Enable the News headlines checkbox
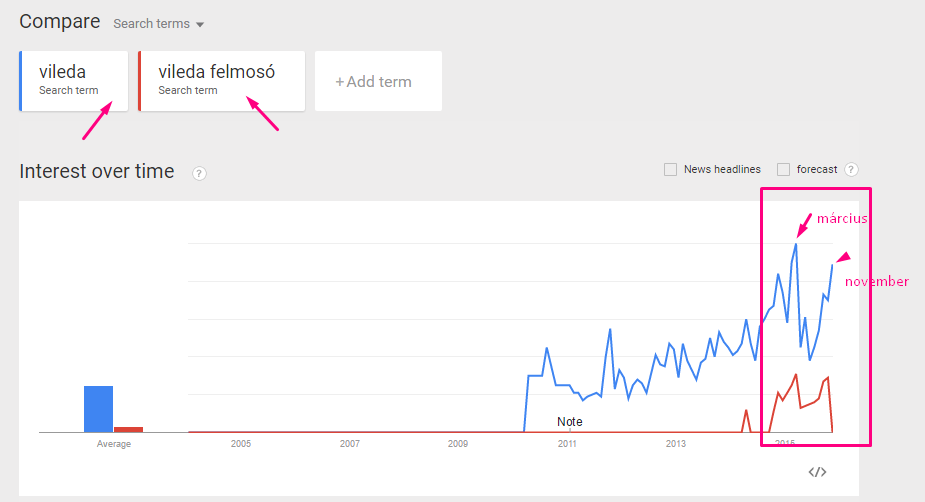The width and height of the screenshot is (925, 502). (670, 170)
